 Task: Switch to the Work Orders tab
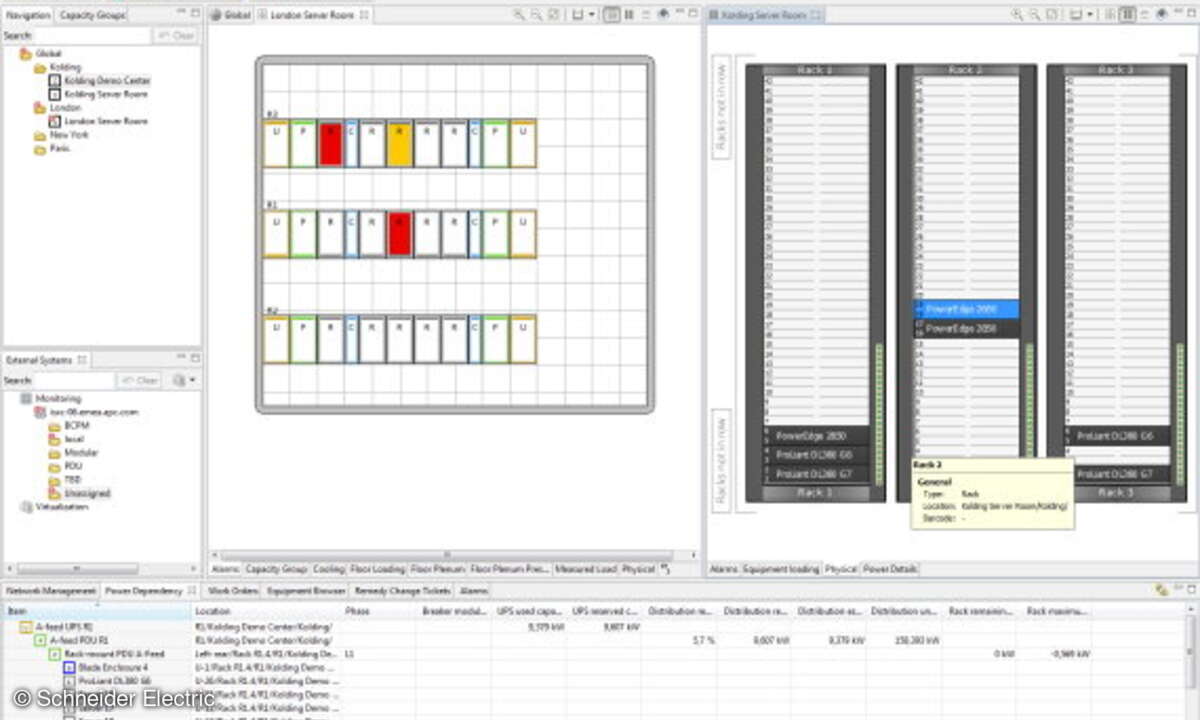[x=233, y=591]
